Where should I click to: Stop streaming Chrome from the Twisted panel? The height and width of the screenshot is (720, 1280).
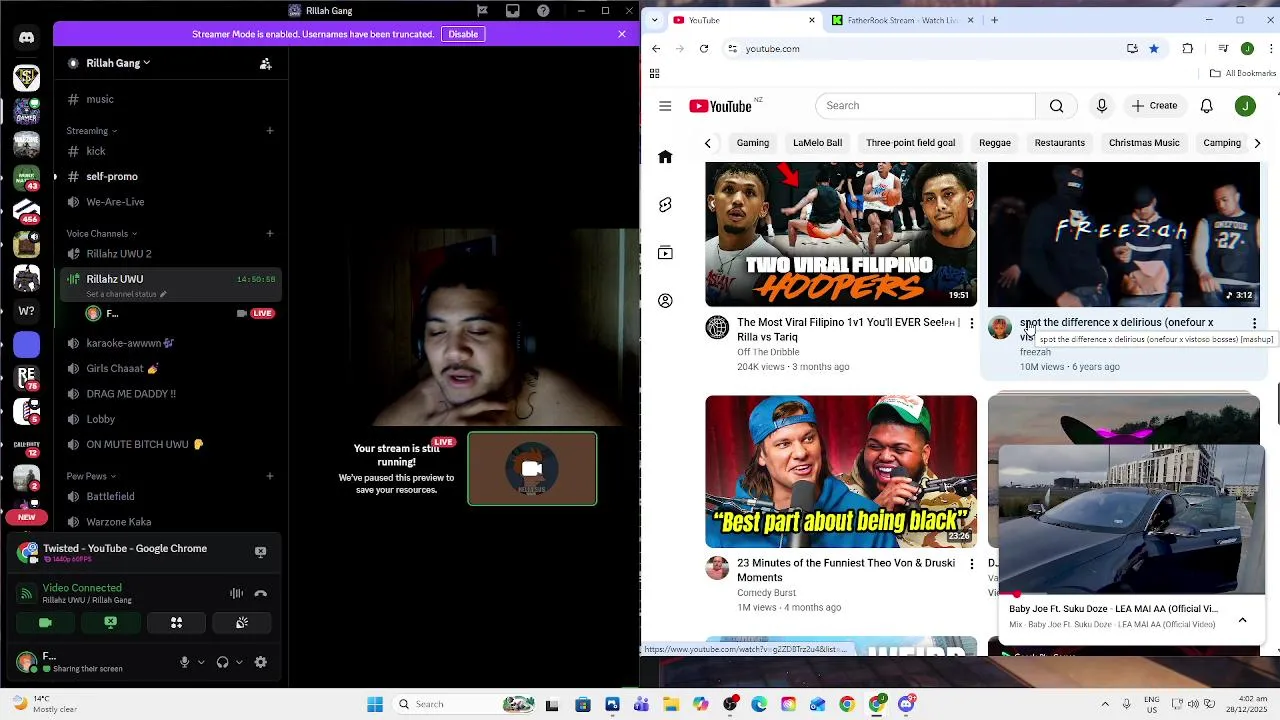[261, 551]
